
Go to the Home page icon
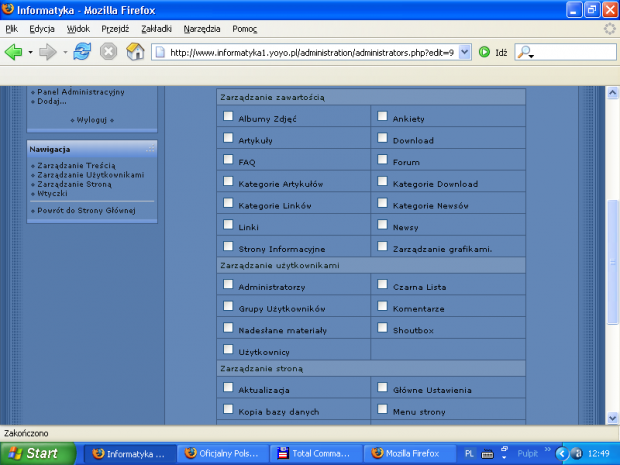pos(135,52)
